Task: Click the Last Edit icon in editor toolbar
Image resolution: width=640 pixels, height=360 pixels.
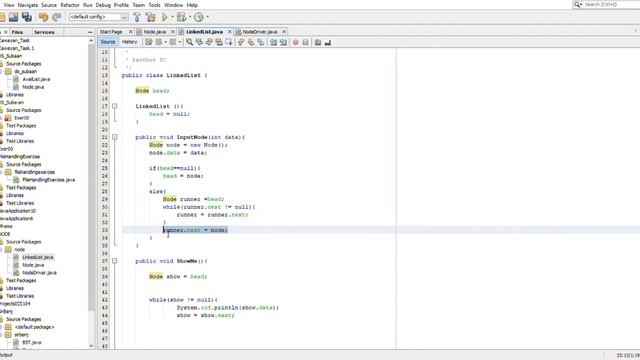Action: pyautogui.click(x=149, y=42)
